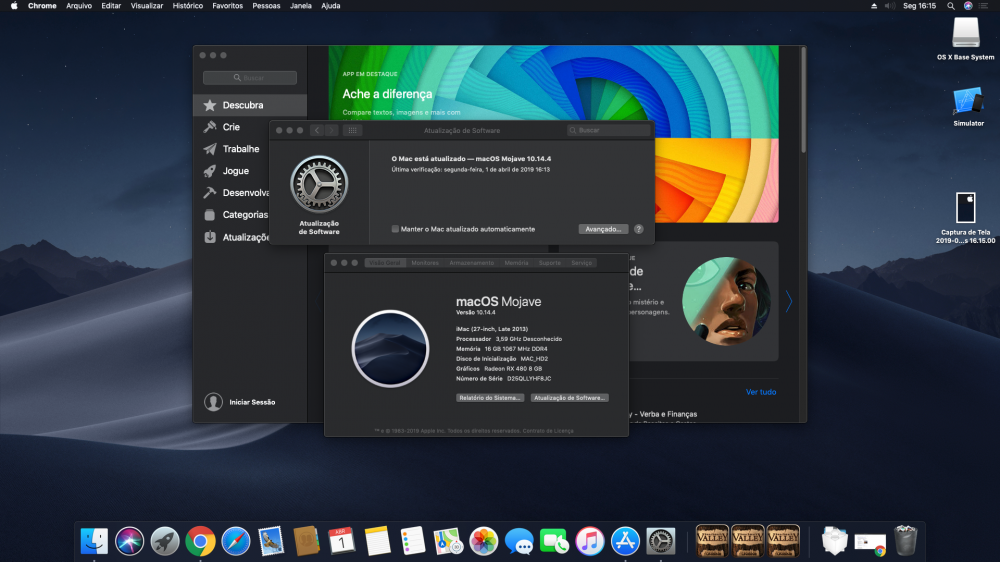Open Calendar icon in the Dock
This screenshot has width=1000, height=562.
click(x=342, y=541)
